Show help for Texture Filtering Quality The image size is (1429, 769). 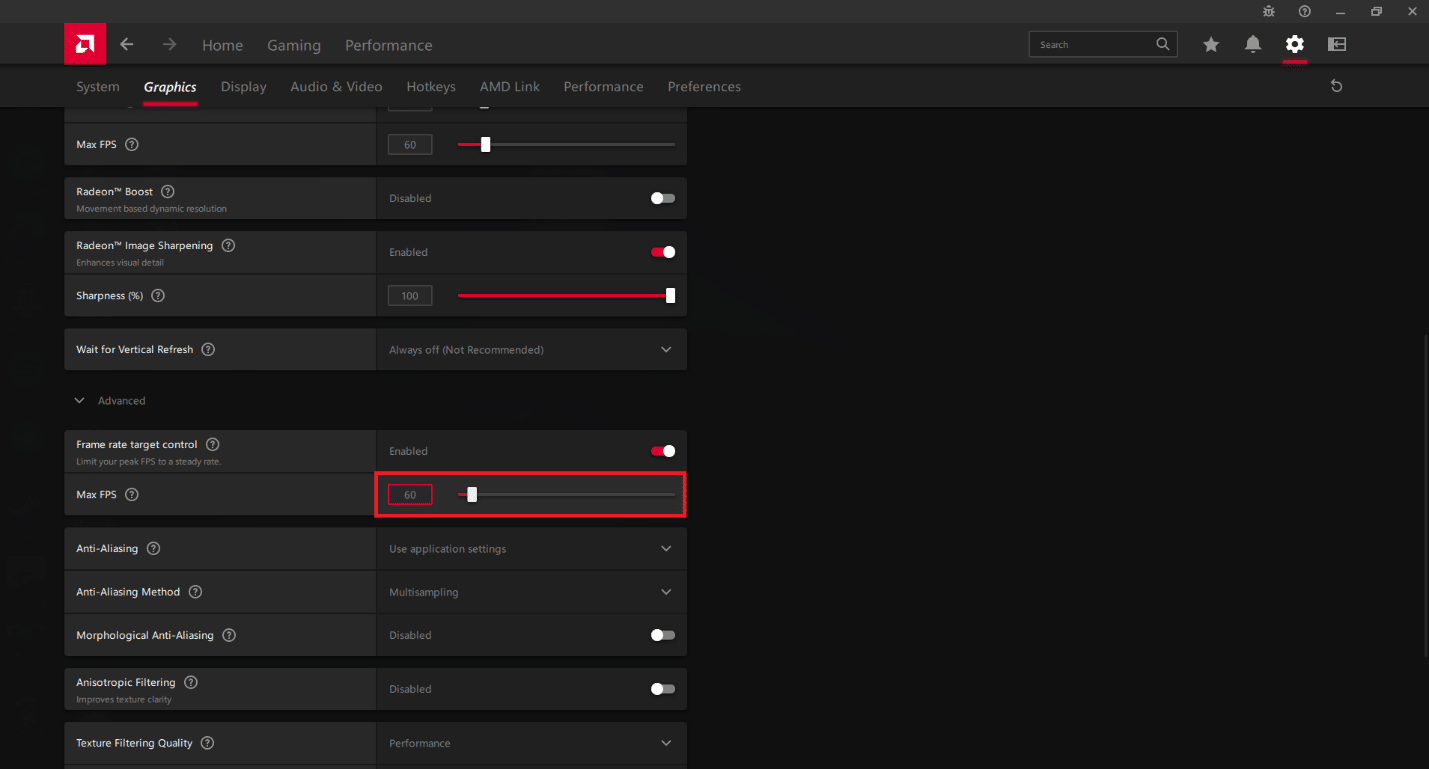[208, 743]
